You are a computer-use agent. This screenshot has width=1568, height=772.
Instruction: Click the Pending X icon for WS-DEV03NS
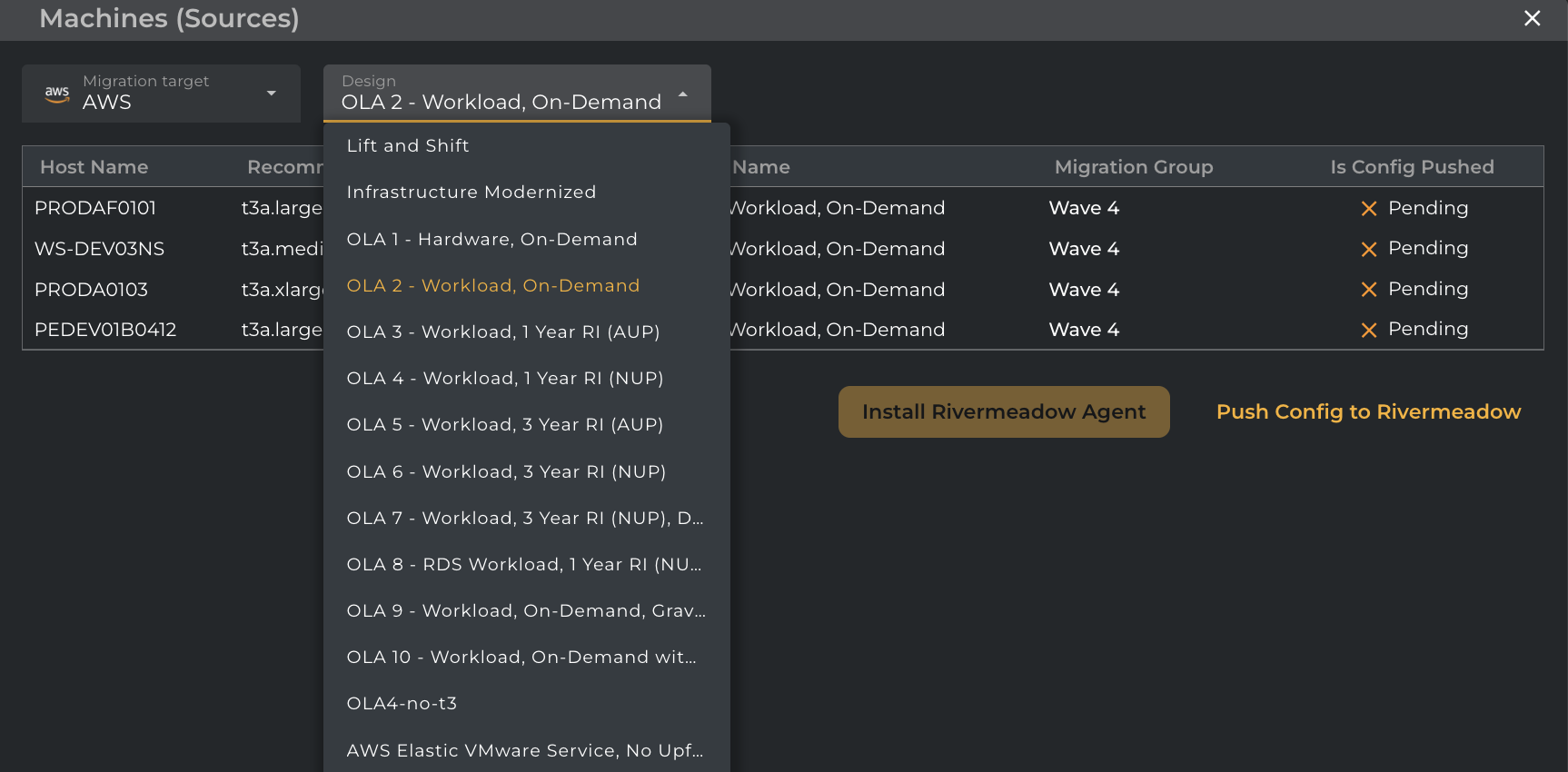[1369, 249]
